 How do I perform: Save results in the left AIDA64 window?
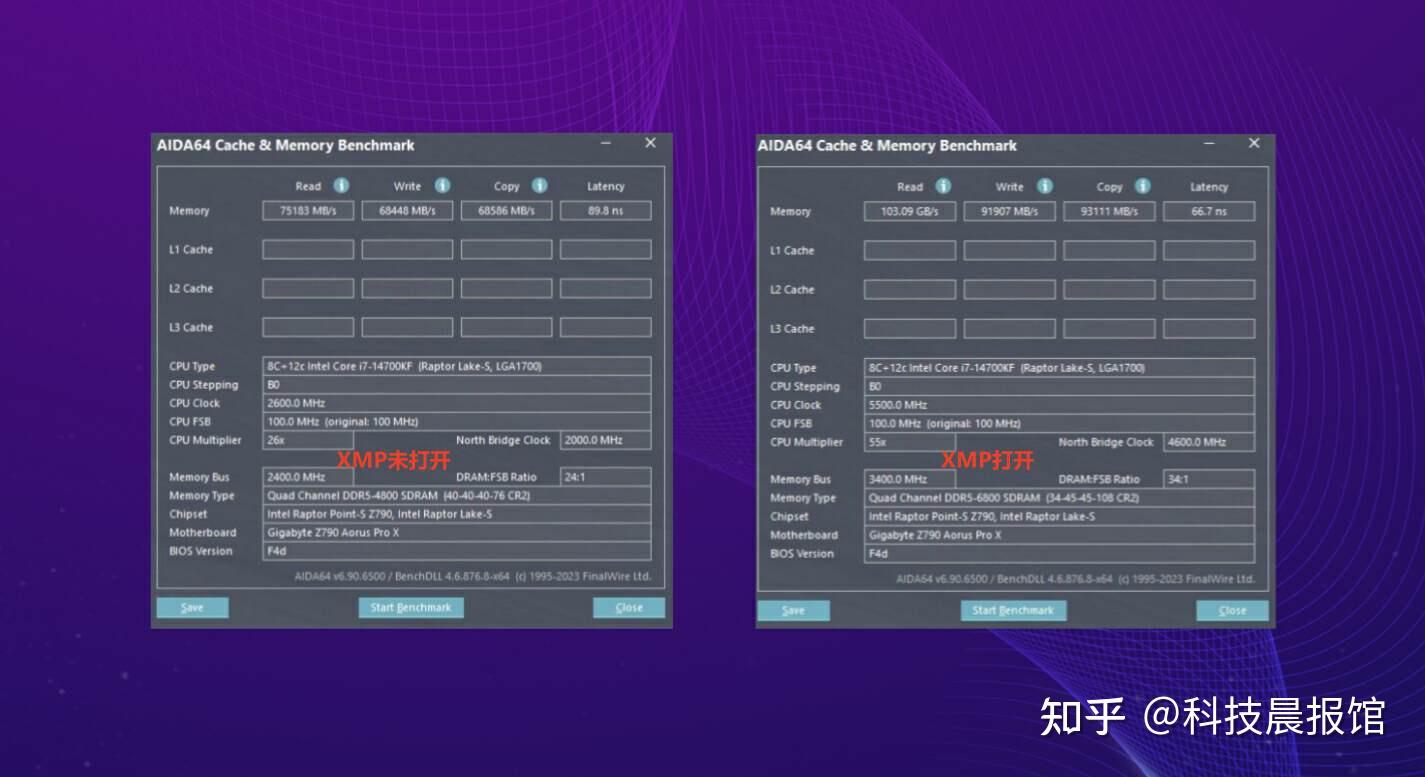[x=192, y=608]
